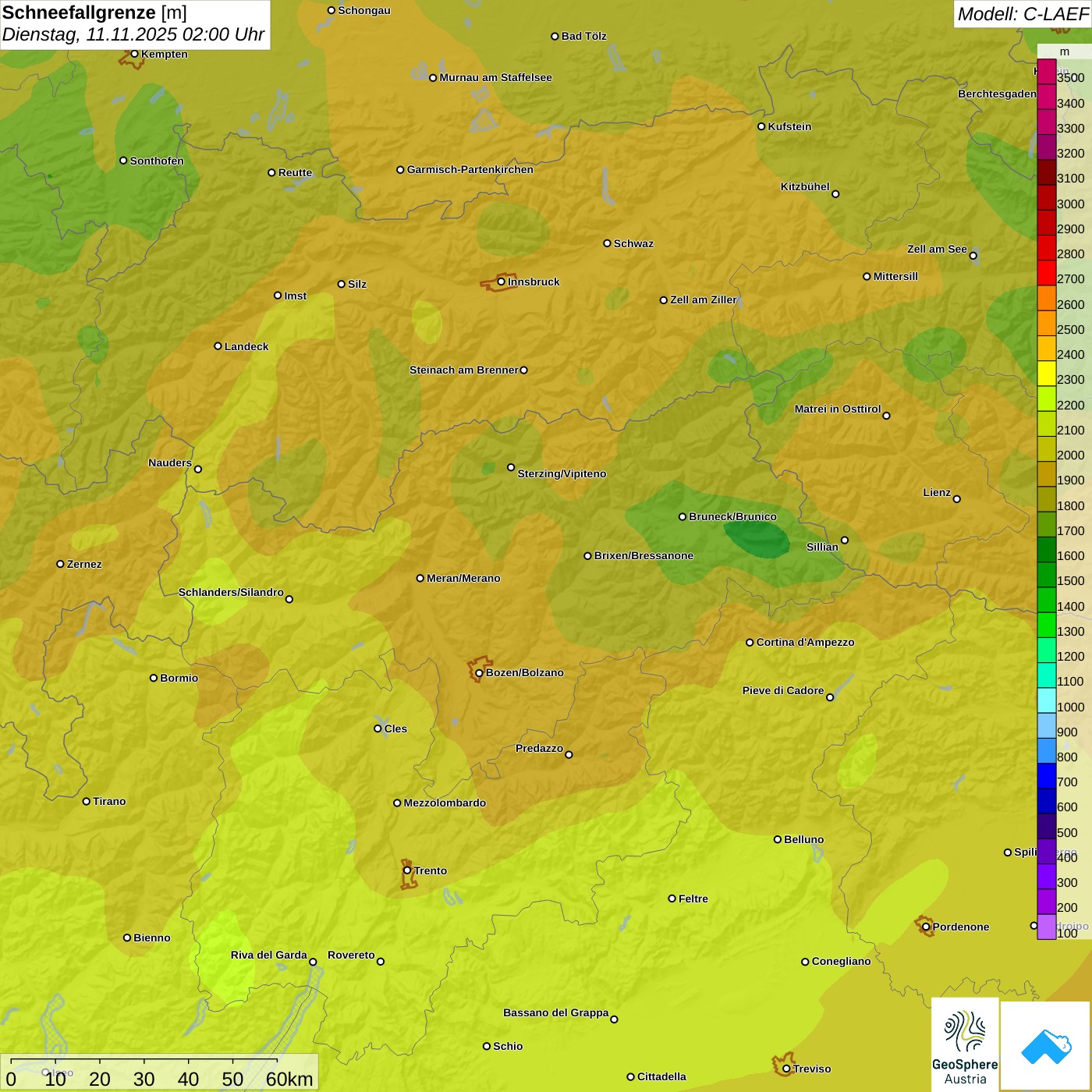Click the "Schneefallgrenze [m]" title
This screenshot has width=1092, height=1092.
click(94, 12)
